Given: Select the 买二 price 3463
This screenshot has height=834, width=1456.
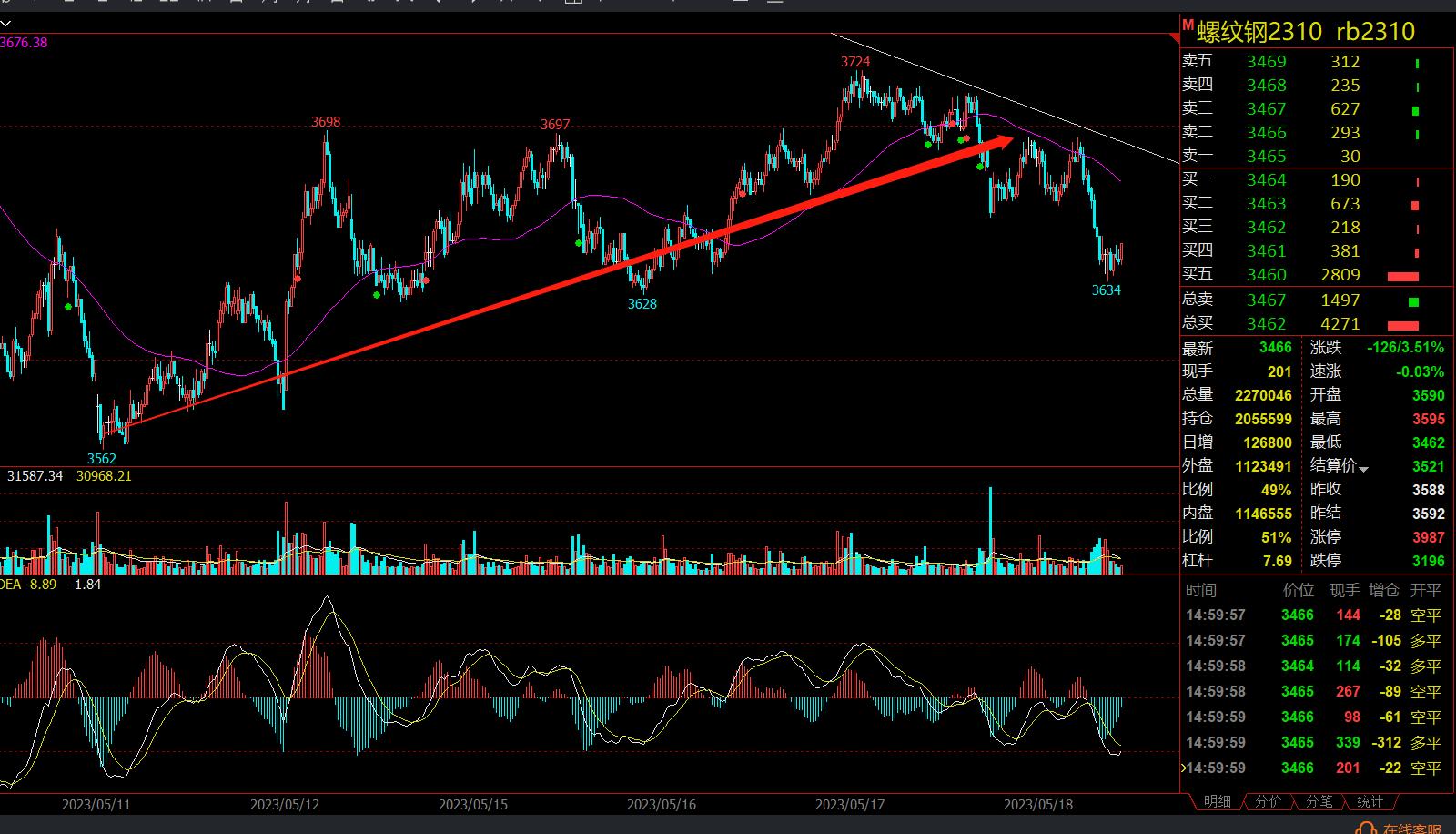Looking at the screenshot, I should pyautogui.click(x=1267, y=204).
